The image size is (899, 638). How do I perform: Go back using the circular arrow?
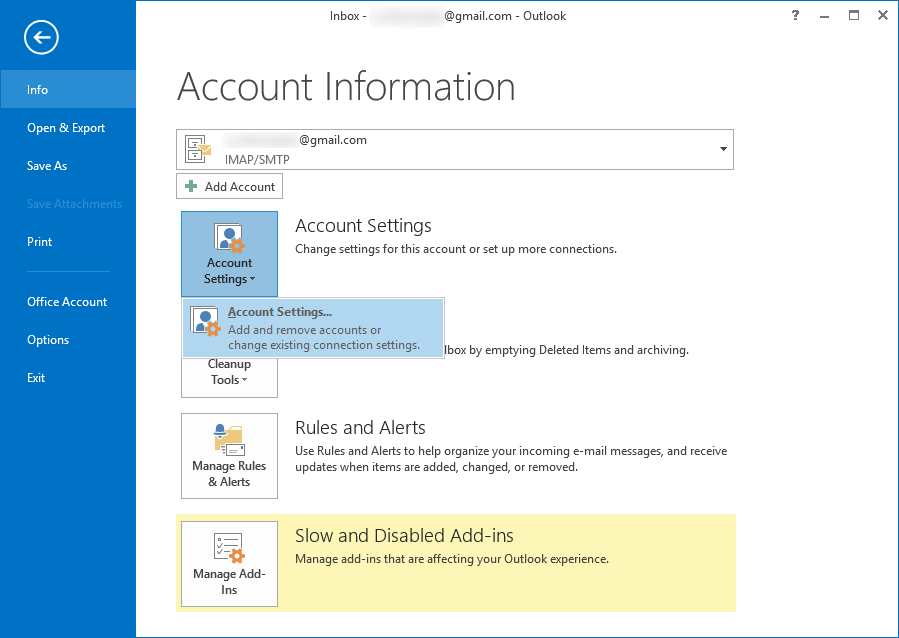click(x=41, y=38)
